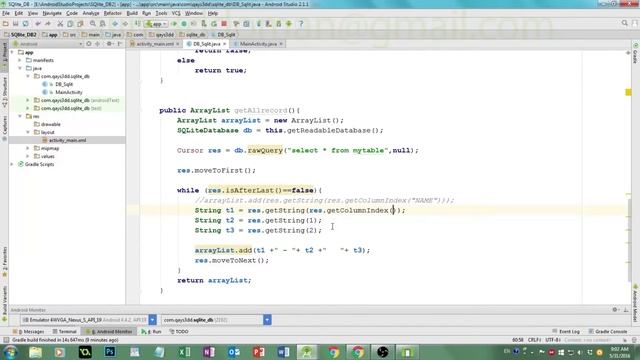The height and width of the screenshot is (360, 640).
Task: Collapse the layout folder node
Action: (x=28, y=132)
